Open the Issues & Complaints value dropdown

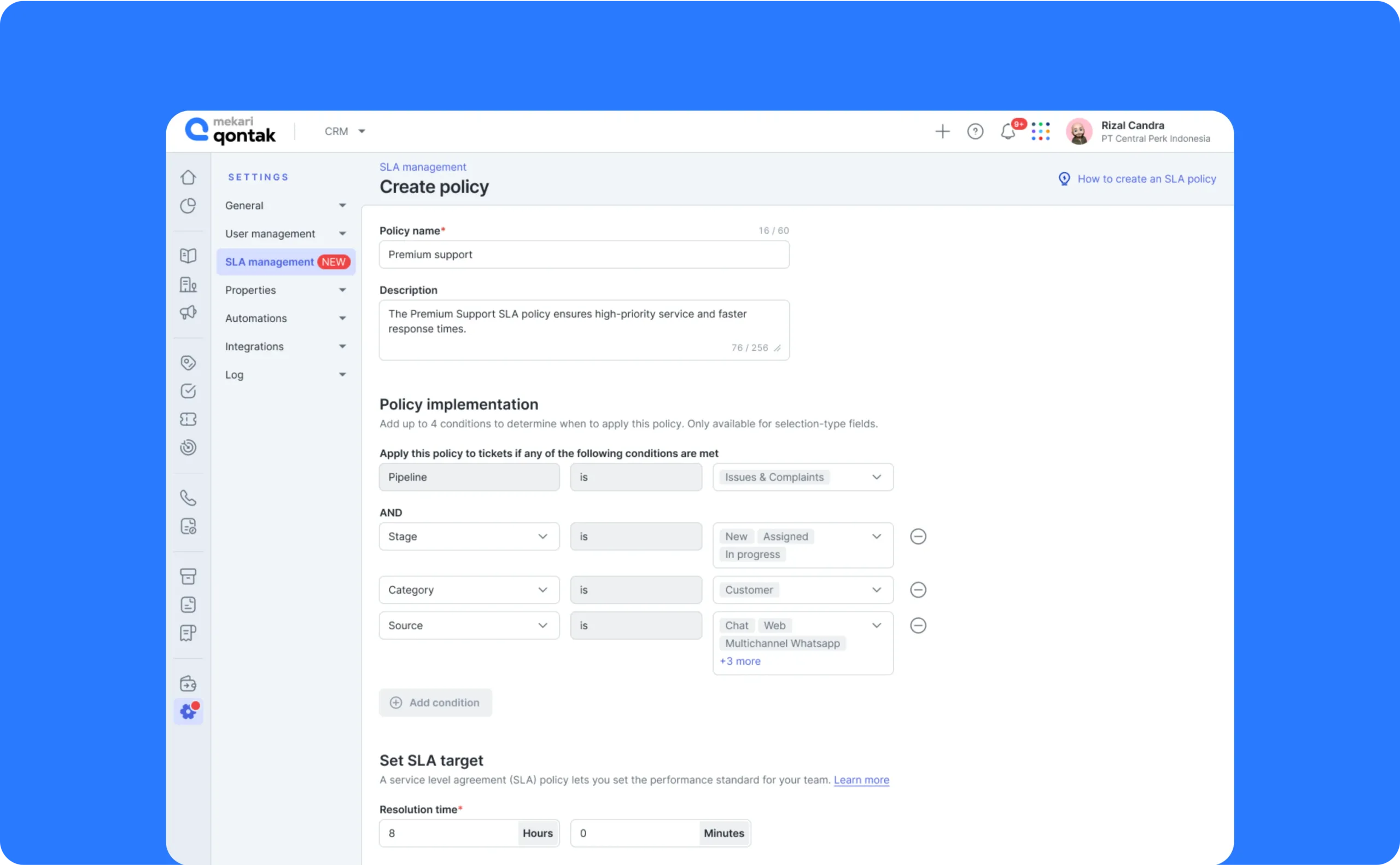pyautogui.click(x=803, y=477)
